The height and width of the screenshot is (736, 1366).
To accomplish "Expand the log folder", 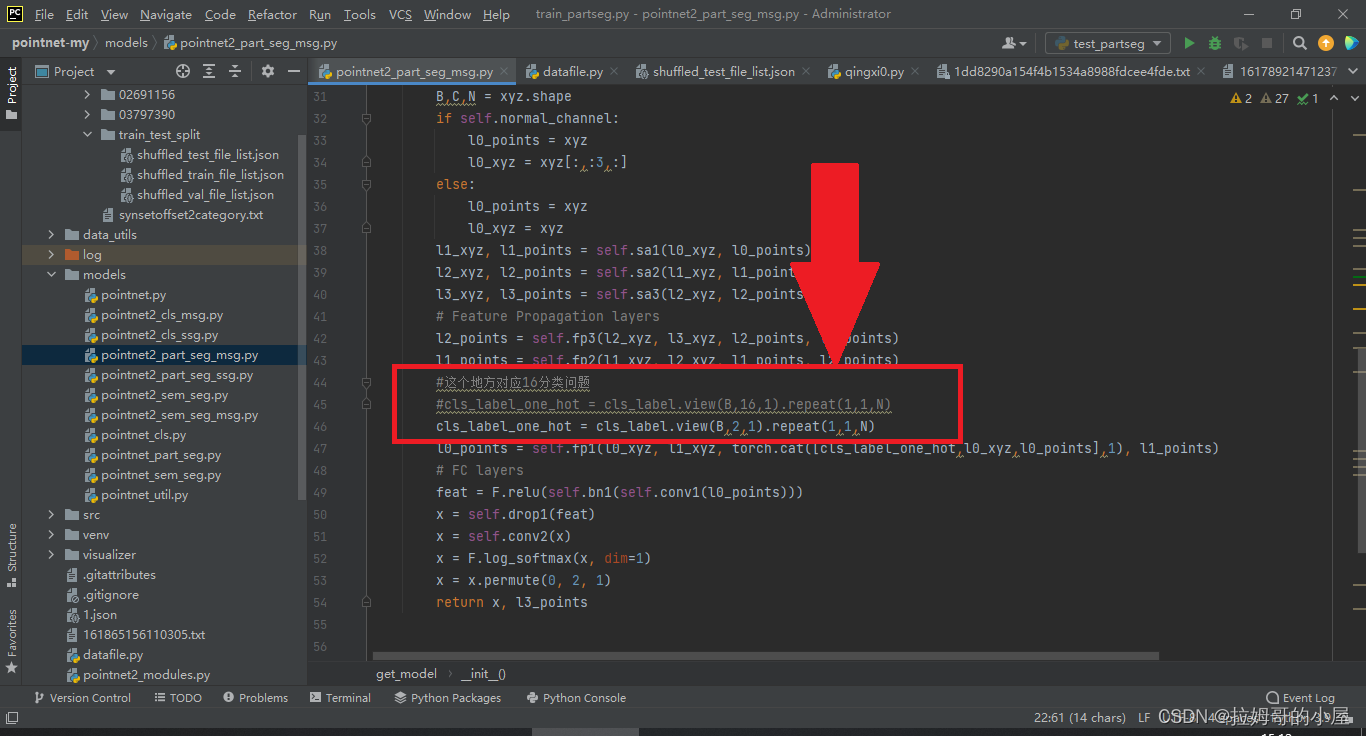I will [51, 255].
